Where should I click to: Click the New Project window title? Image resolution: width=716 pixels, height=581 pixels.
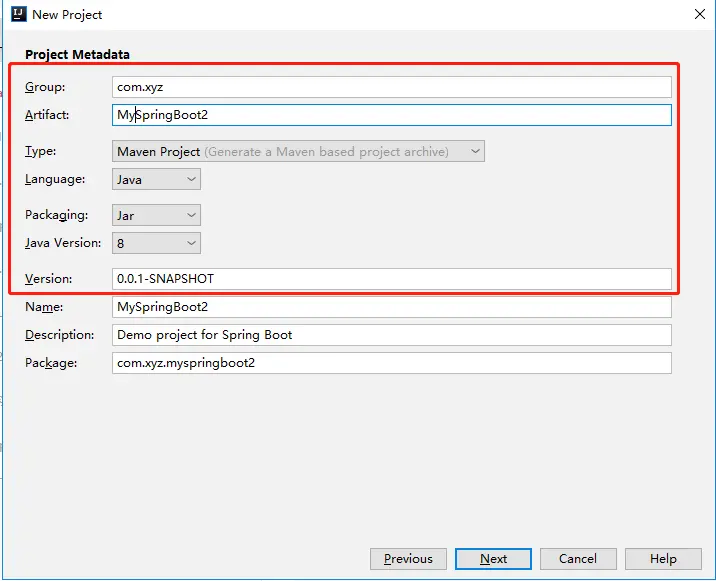tap(67, 15)
